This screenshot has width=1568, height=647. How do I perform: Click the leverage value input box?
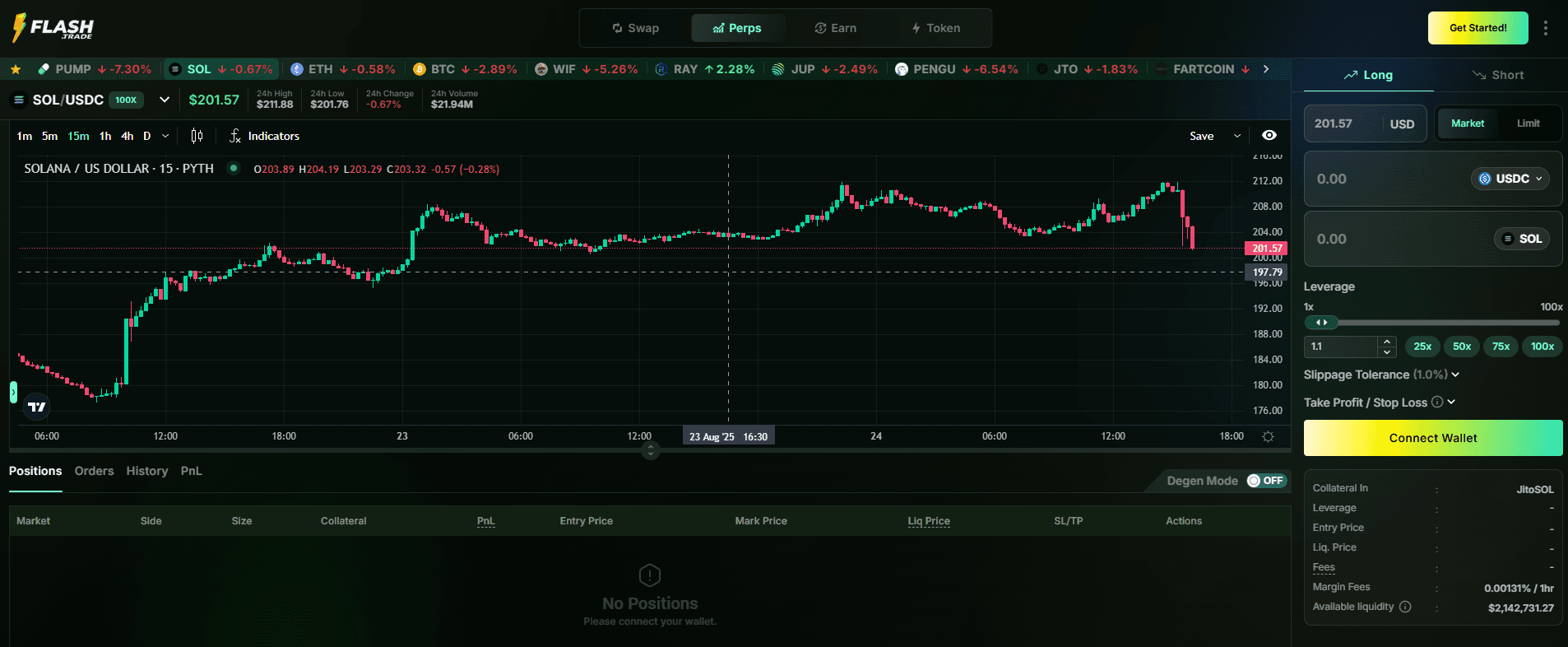1341,347
